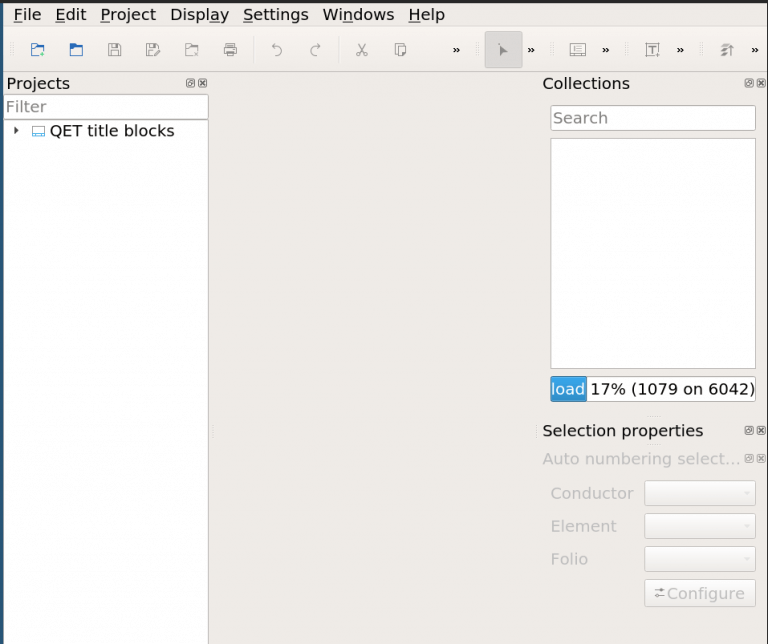Close the Auto numbering panel

tap(761, 458)
